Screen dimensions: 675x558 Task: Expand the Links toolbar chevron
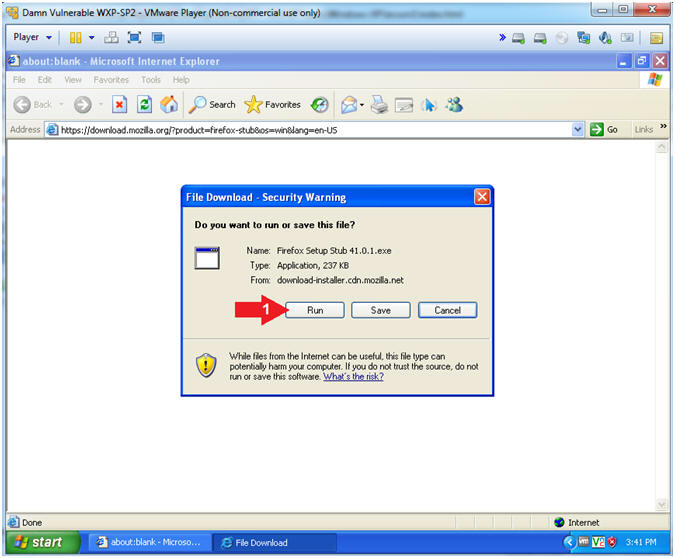click(663, 126)
